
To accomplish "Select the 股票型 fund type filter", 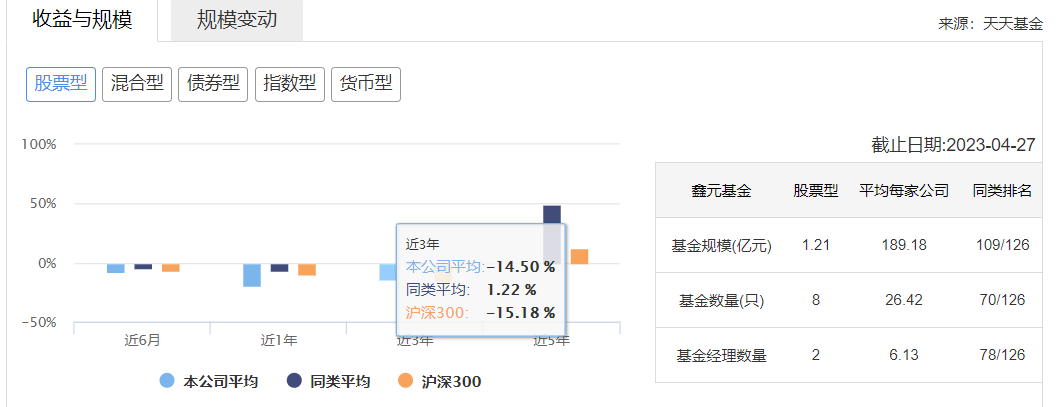I will (x=61, y=84).
